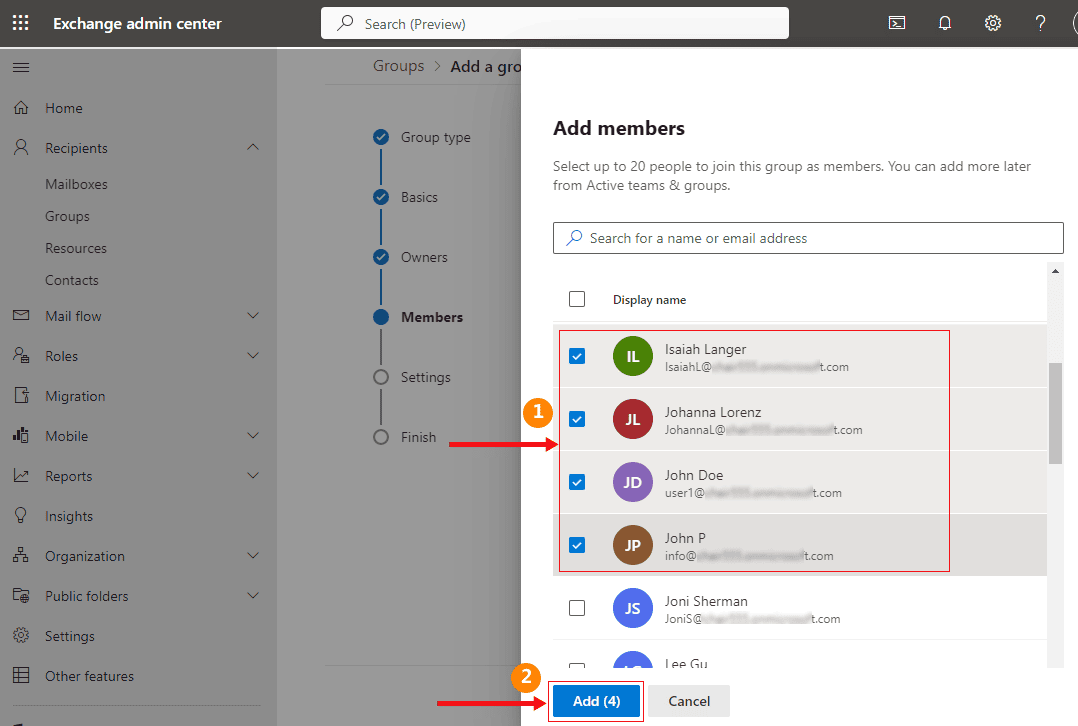The width and height of the screenshot is (1078, 726).
Task: Open the app launcher waffle icon
Action: click(x=20, y=23)
